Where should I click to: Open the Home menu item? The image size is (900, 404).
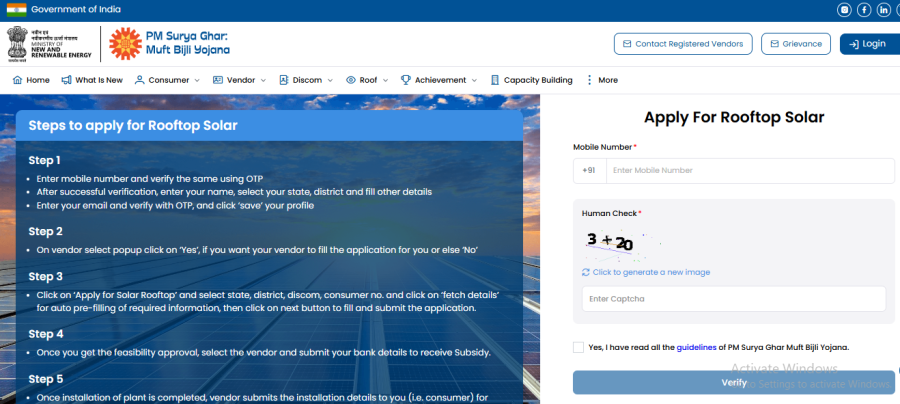[x=31, y=80]
